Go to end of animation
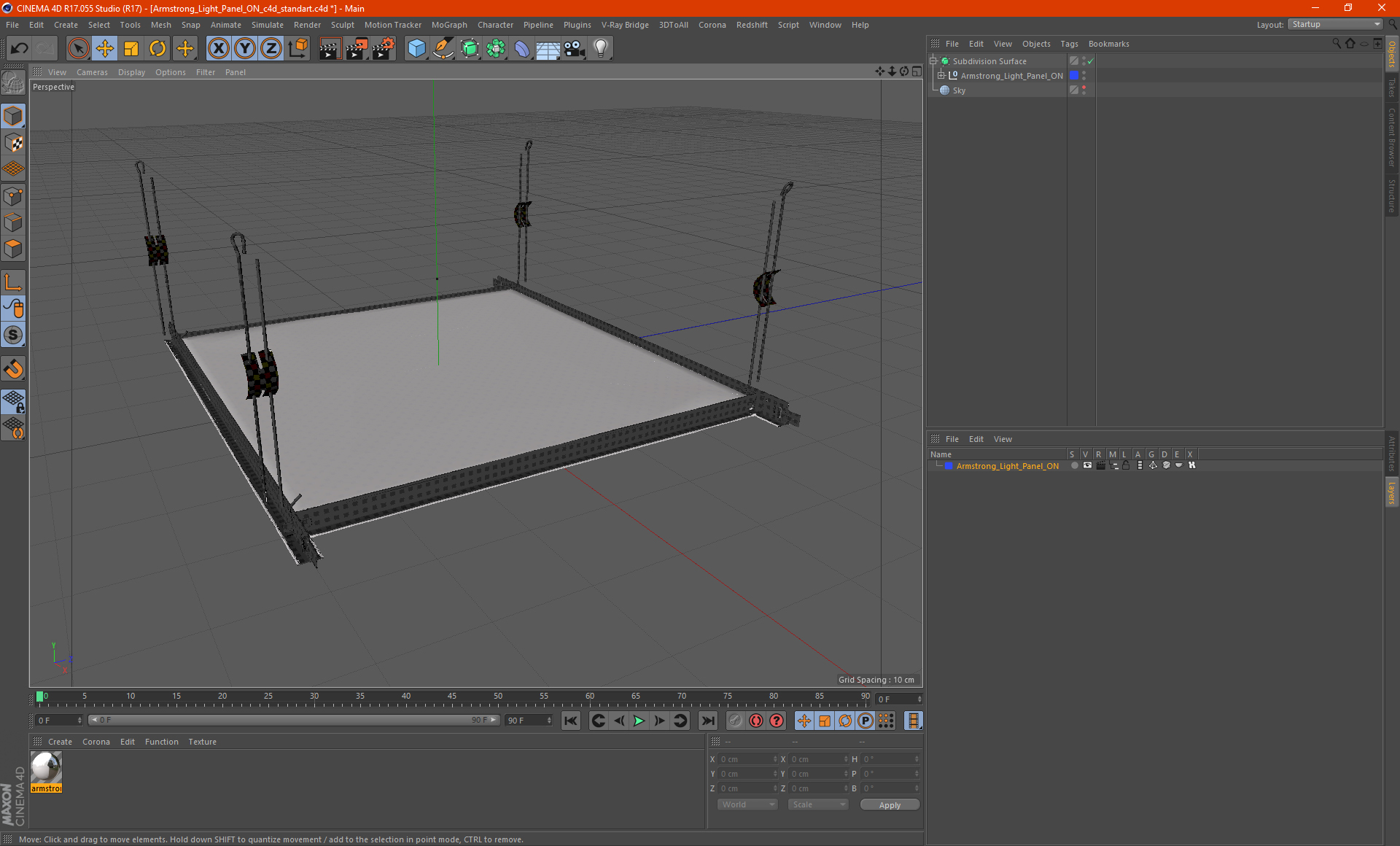 point(707,721)
